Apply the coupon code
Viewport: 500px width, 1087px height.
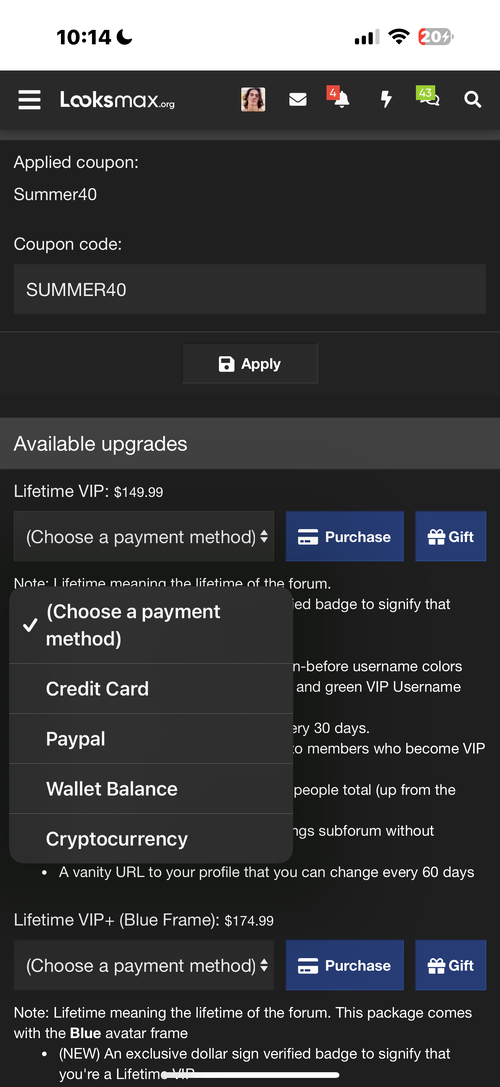(250, 364)
